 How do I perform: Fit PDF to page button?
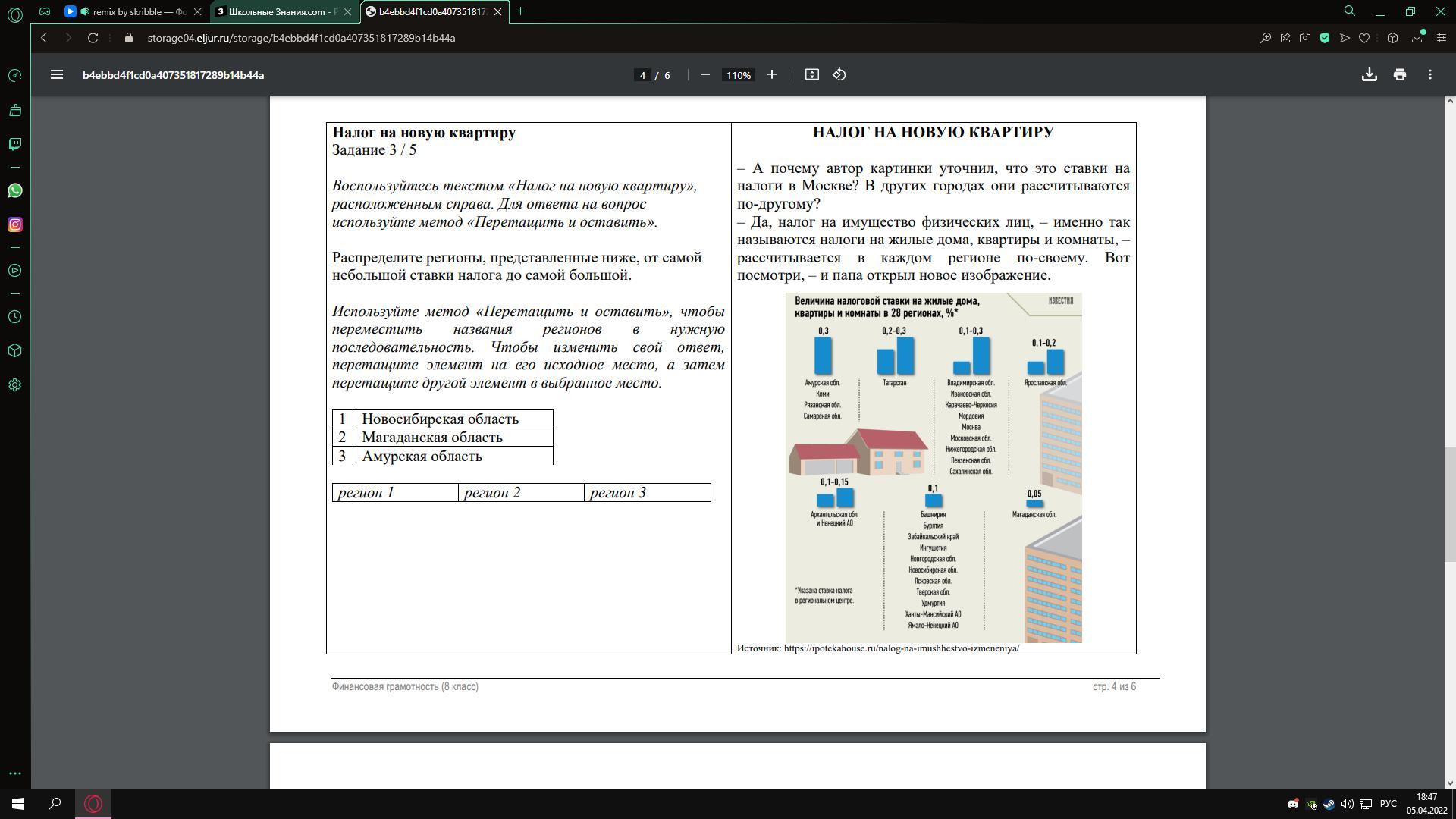coord(812,74)
